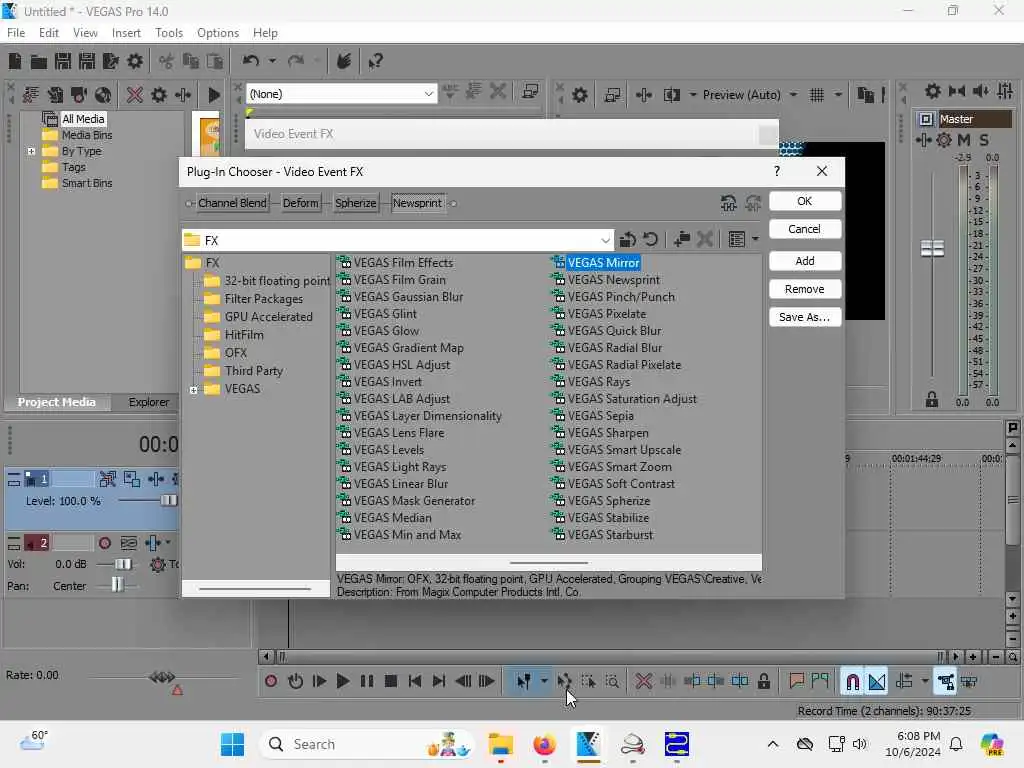Click Move Plug-In Left chain icon
Image resolution: width=1024 pixels, height=768 pixels.
(729, 203)
